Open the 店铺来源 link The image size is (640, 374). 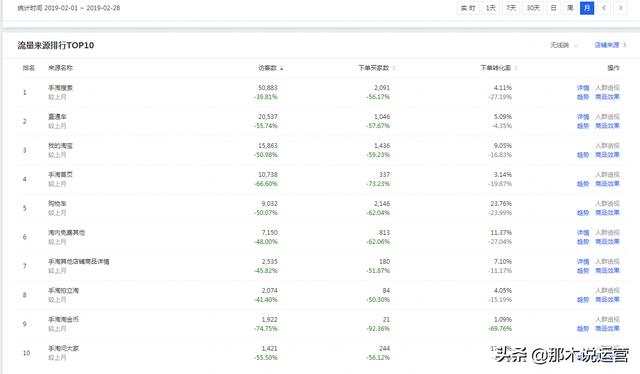610,45
